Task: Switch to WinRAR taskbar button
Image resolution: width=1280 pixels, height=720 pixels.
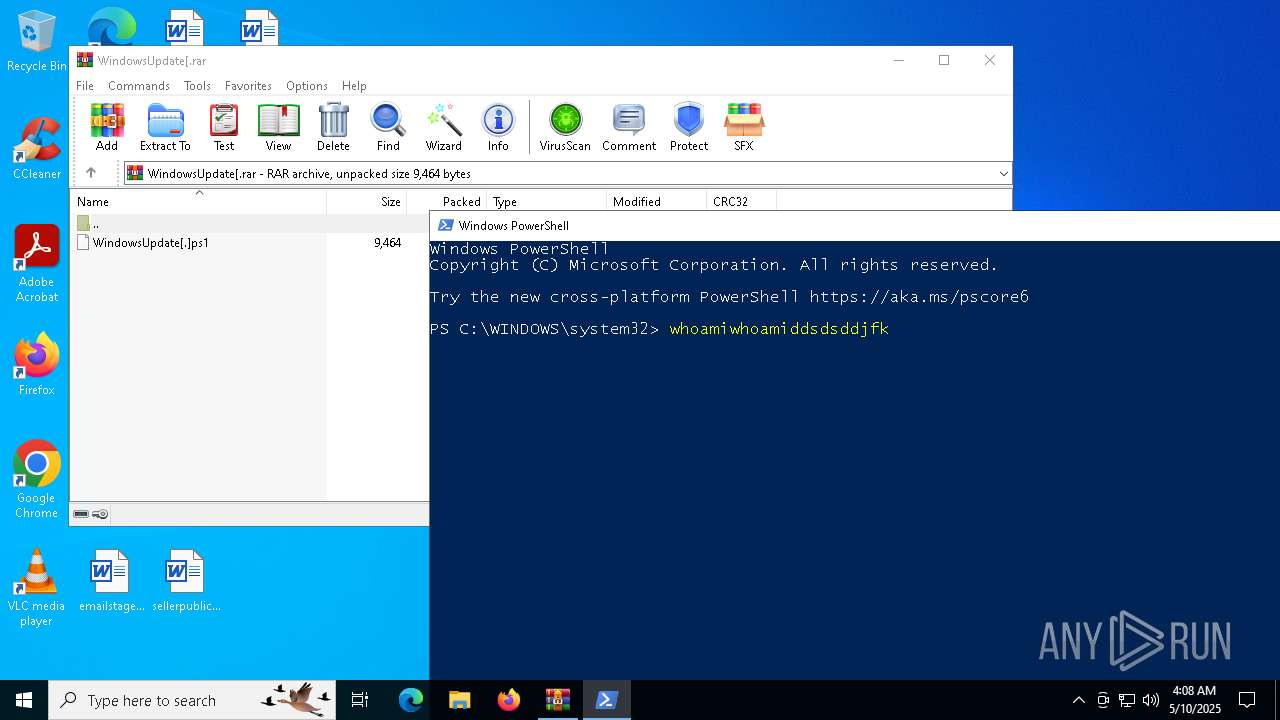Action: pos(557,700)
